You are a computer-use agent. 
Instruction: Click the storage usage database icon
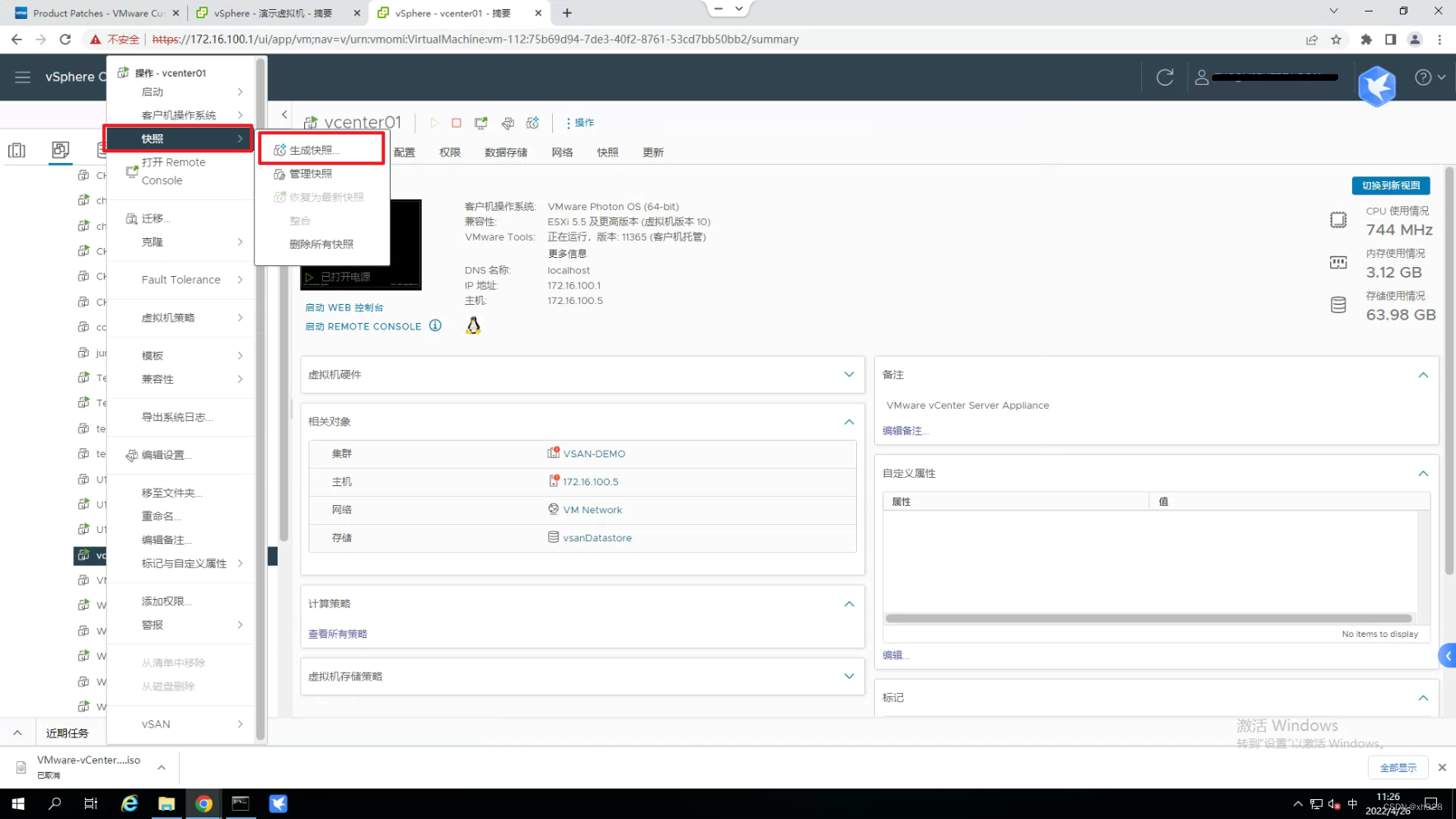pyautogui.click(x=1338, y=305)
